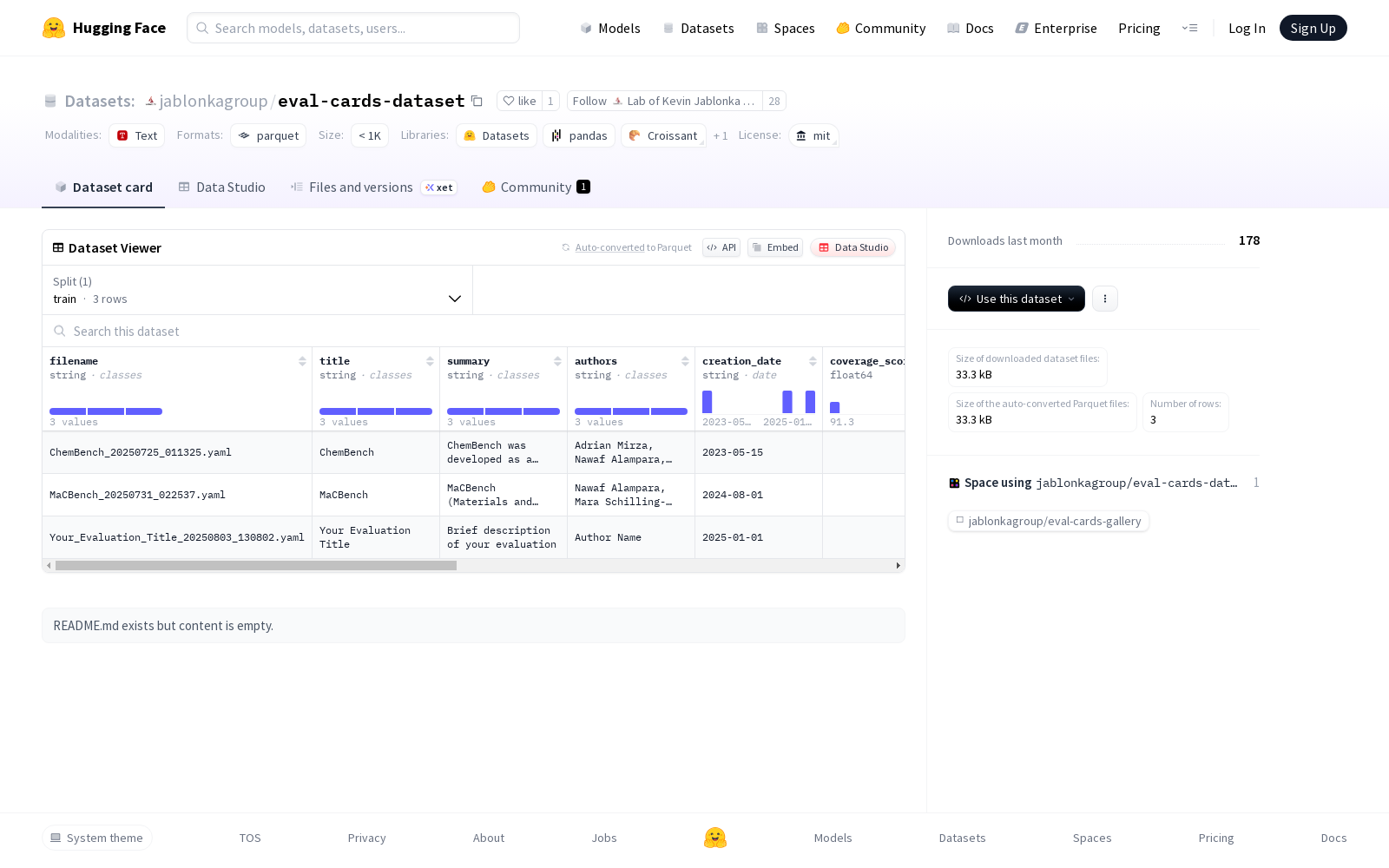Viewport: 1389px width, 868px height.
Task: Expand the Split train dropdown
Action: click(257, 290)
